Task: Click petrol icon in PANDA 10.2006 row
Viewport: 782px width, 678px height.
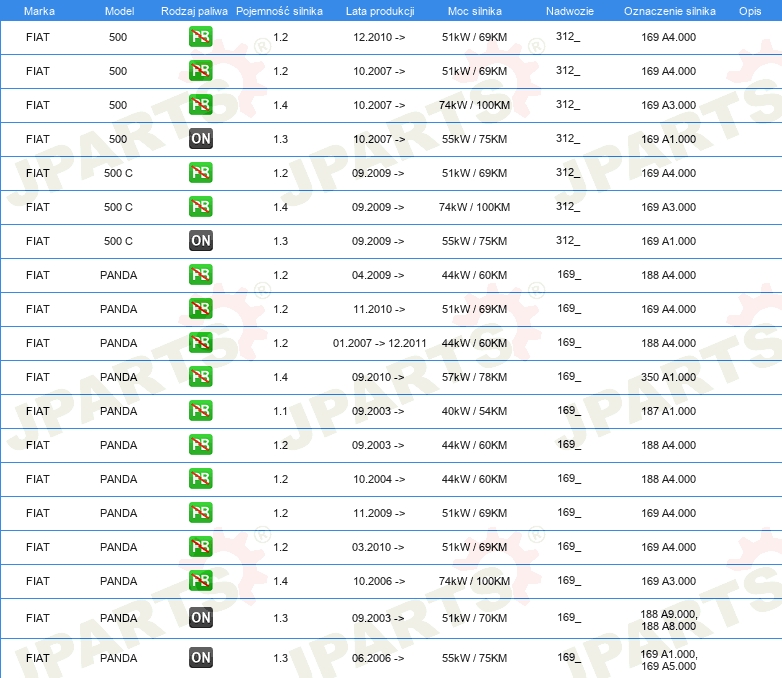Action: (x=200, y=581)
